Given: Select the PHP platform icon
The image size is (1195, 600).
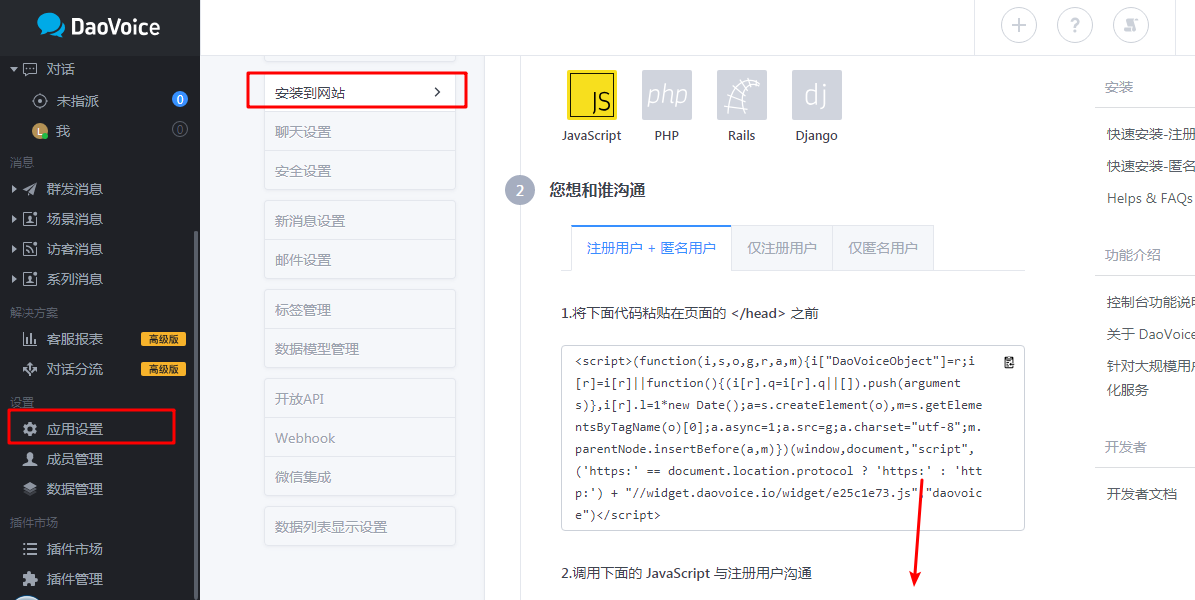Looking at the screenshot, I should pyautogui.click(x=667, y=95).
